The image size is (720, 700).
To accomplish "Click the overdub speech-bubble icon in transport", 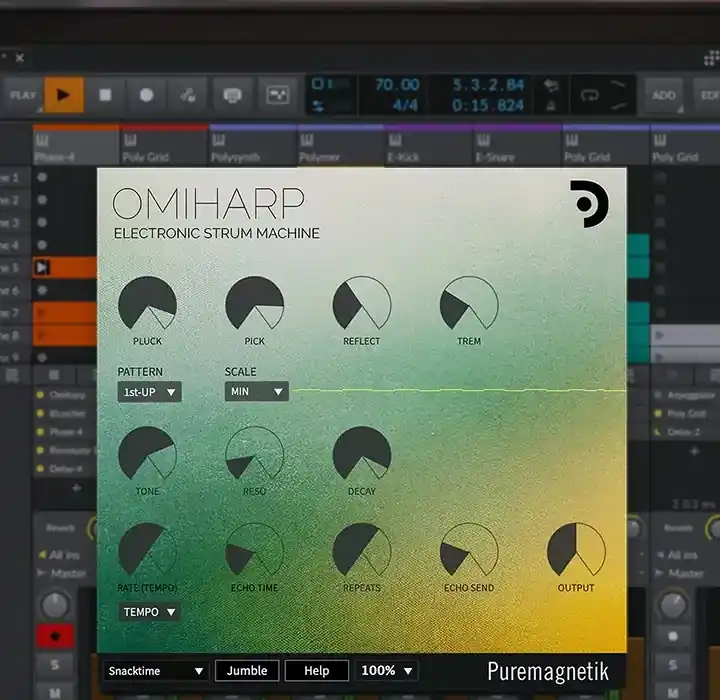I will (x=232, y=95).
